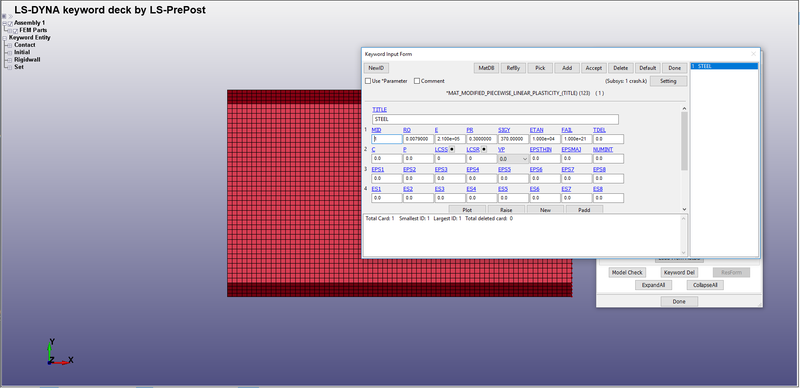Click New button below ES fields

pyautogui.click(x=545, y=210)
